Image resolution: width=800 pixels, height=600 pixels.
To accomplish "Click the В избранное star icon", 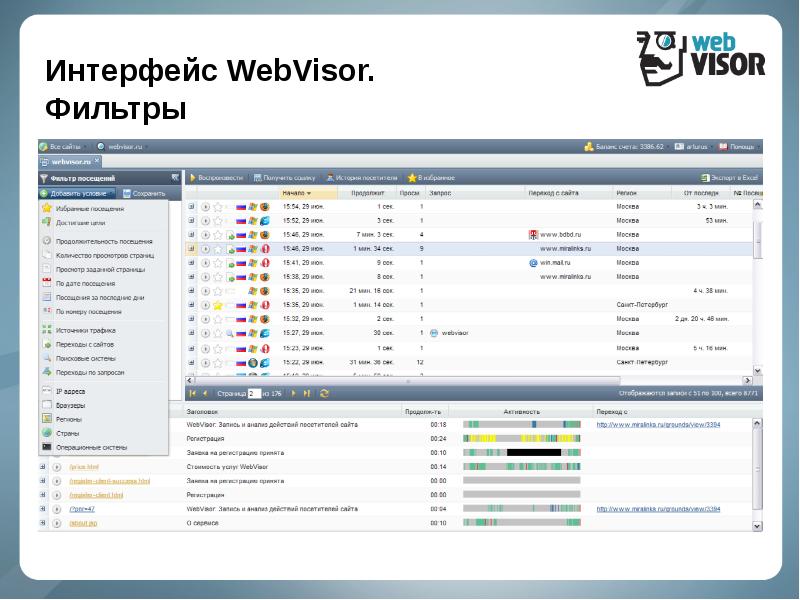I will click(x=412, y=177).
